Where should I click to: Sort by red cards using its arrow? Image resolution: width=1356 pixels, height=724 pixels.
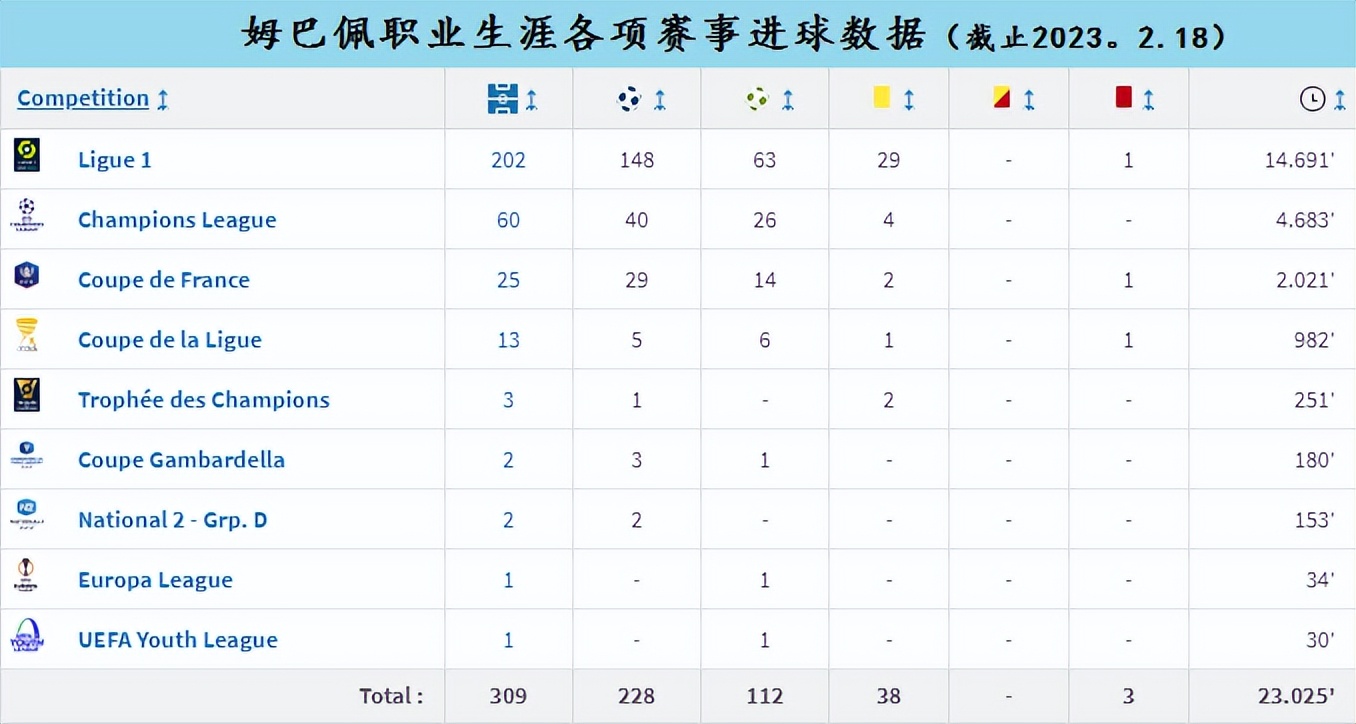point(1149,99)
